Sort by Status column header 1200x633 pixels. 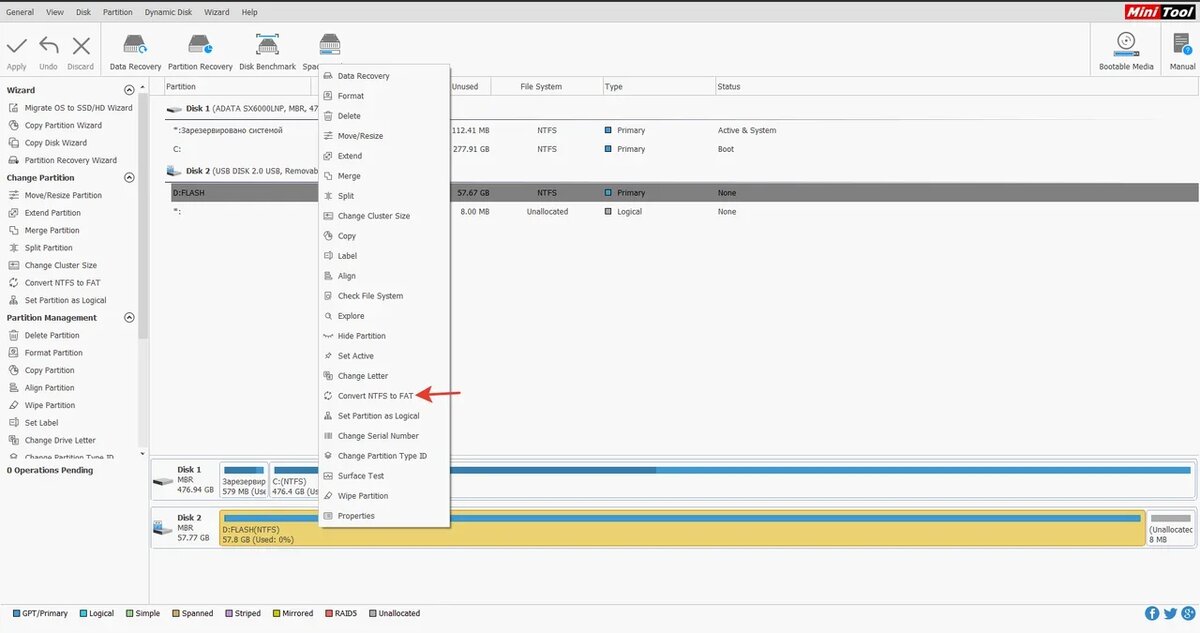tap(728, 87)
